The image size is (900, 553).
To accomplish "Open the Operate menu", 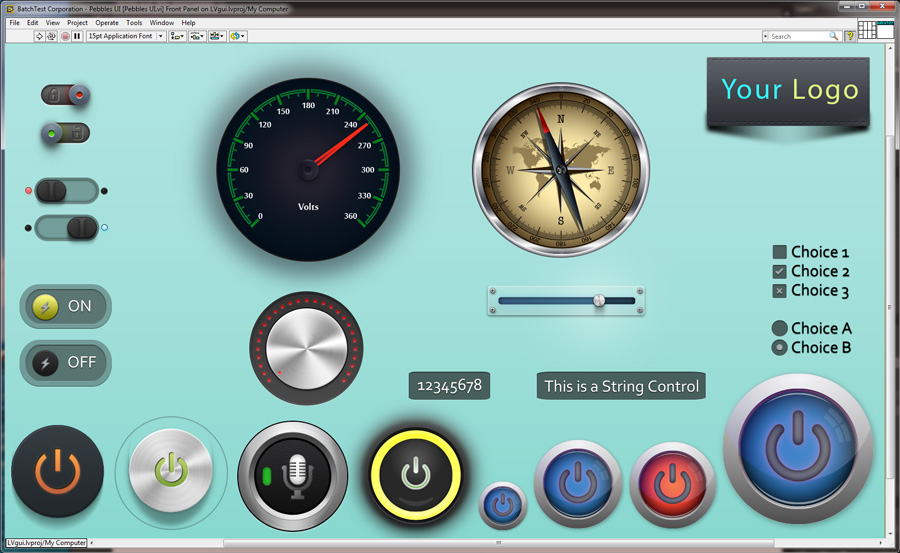I will [107, 23].
